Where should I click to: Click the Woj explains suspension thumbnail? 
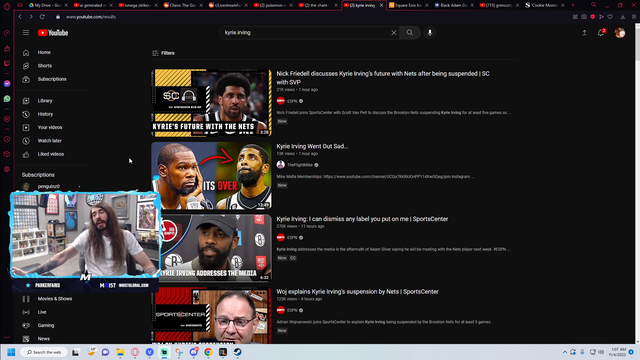211,315
